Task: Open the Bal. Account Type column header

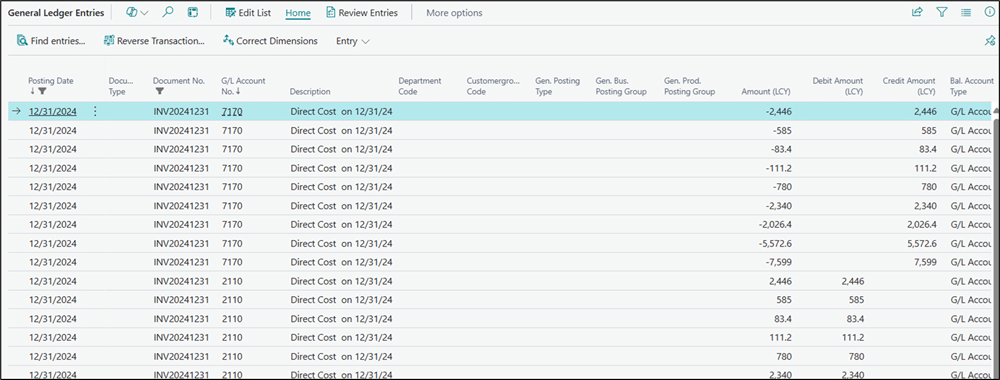Action: coord(972,86)
